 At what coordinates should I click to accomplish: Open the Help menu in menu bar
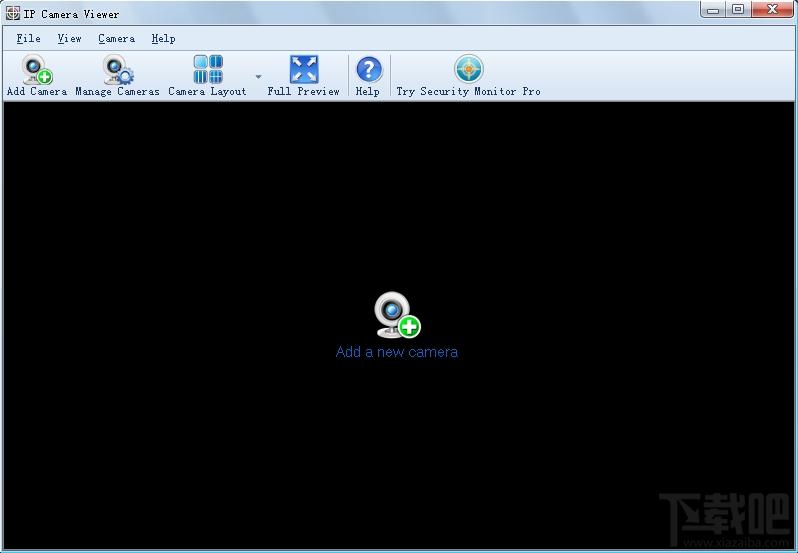163,39
